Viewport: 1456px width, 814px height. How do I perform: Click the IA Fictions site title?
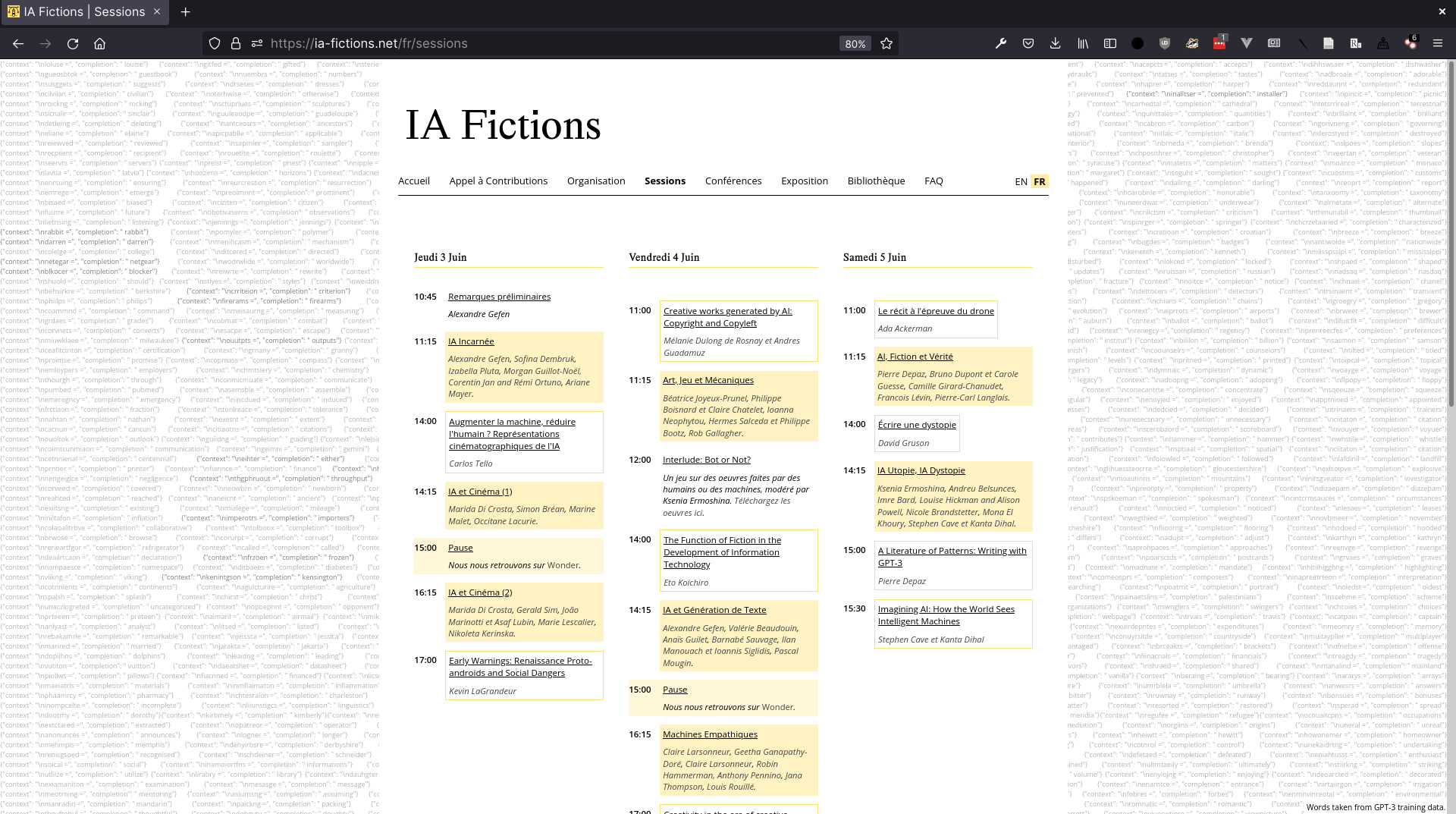[503, 125]
